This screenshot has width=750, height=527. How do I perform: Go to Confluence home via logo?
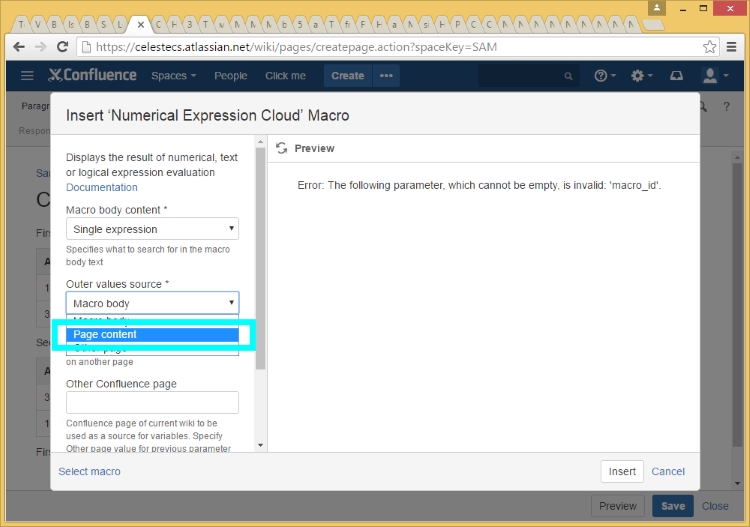coord(92,75)
